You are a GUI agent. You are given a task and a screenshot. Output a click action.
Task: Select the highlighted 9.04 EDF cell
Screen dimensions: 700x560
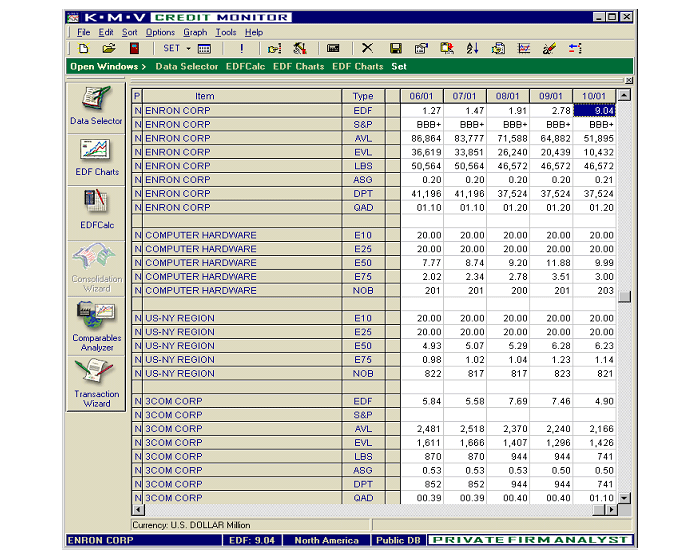coord(595,110)
